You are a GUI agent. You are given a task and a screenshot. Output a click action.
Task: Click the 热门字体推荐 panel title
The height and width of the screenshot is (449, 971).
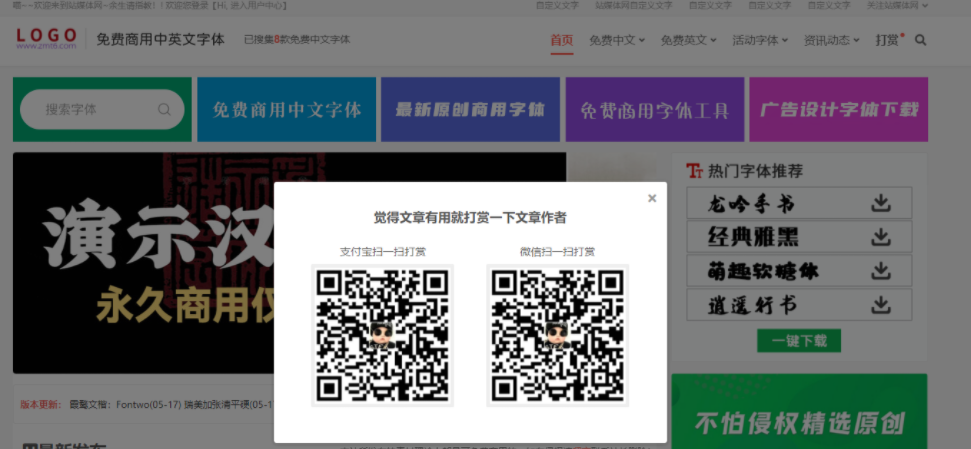(755, 171)
